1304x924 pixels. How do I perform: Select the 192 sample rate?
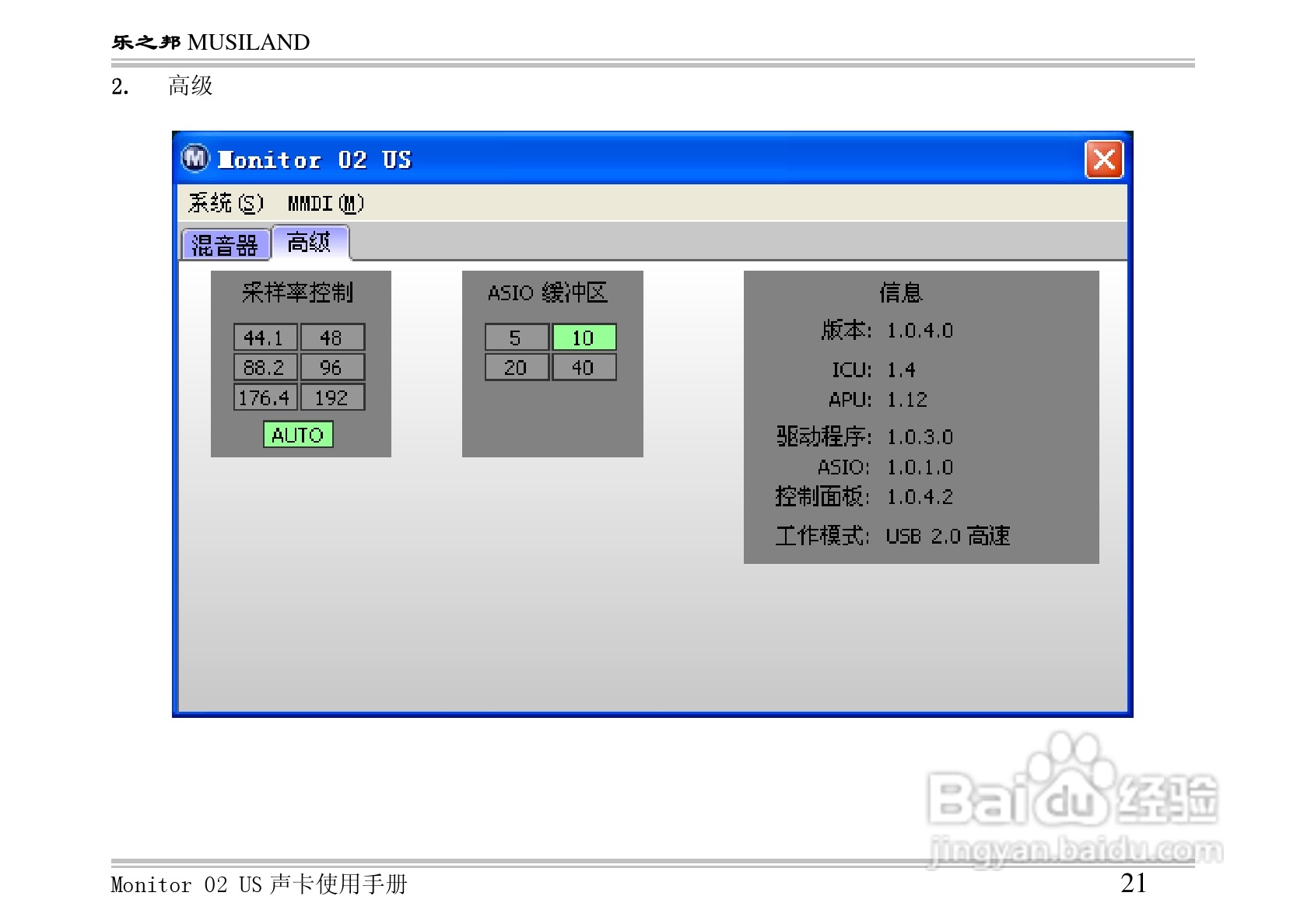coord(332,397)
